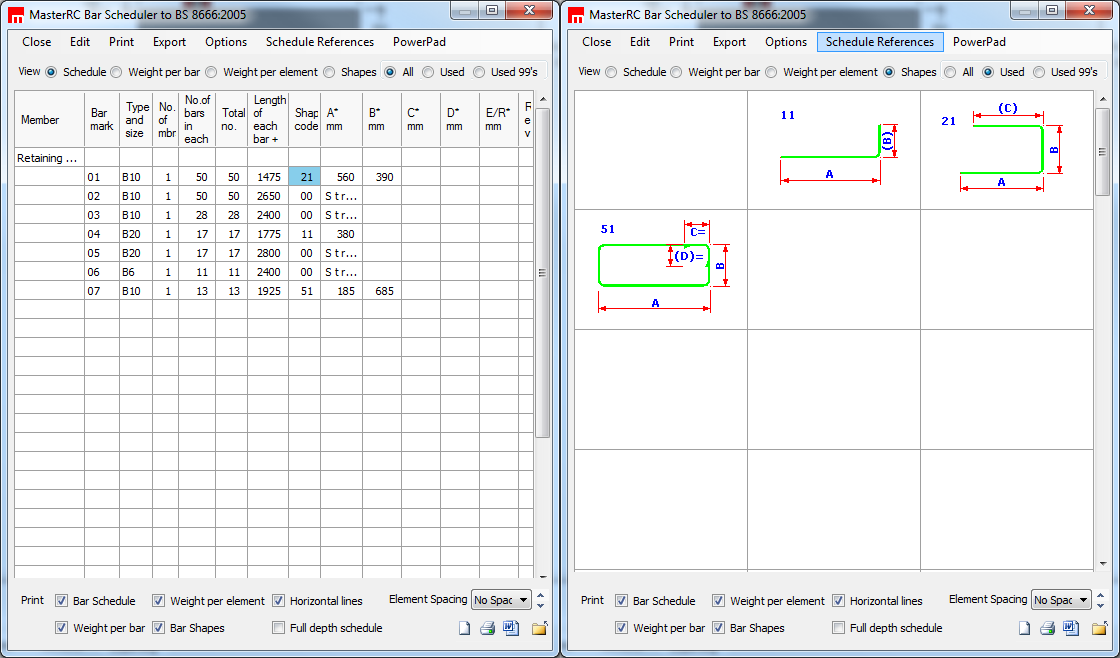The width and height of the screenshot is (1120, 658).
Task: Untick Weight per element print option, right window
Action: tap(719, 601)
